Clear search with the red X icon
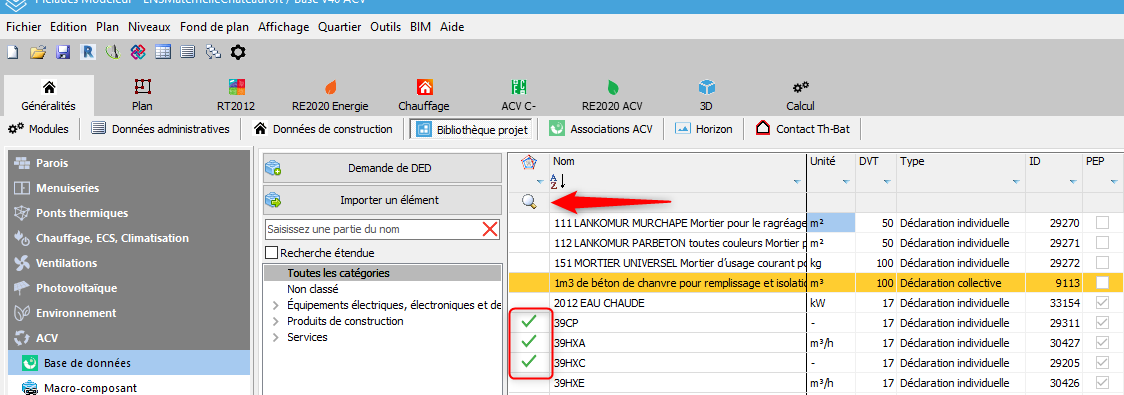The height and width of the screenshot is (395, 1124). pyautogui.click(x=490, y=229)
